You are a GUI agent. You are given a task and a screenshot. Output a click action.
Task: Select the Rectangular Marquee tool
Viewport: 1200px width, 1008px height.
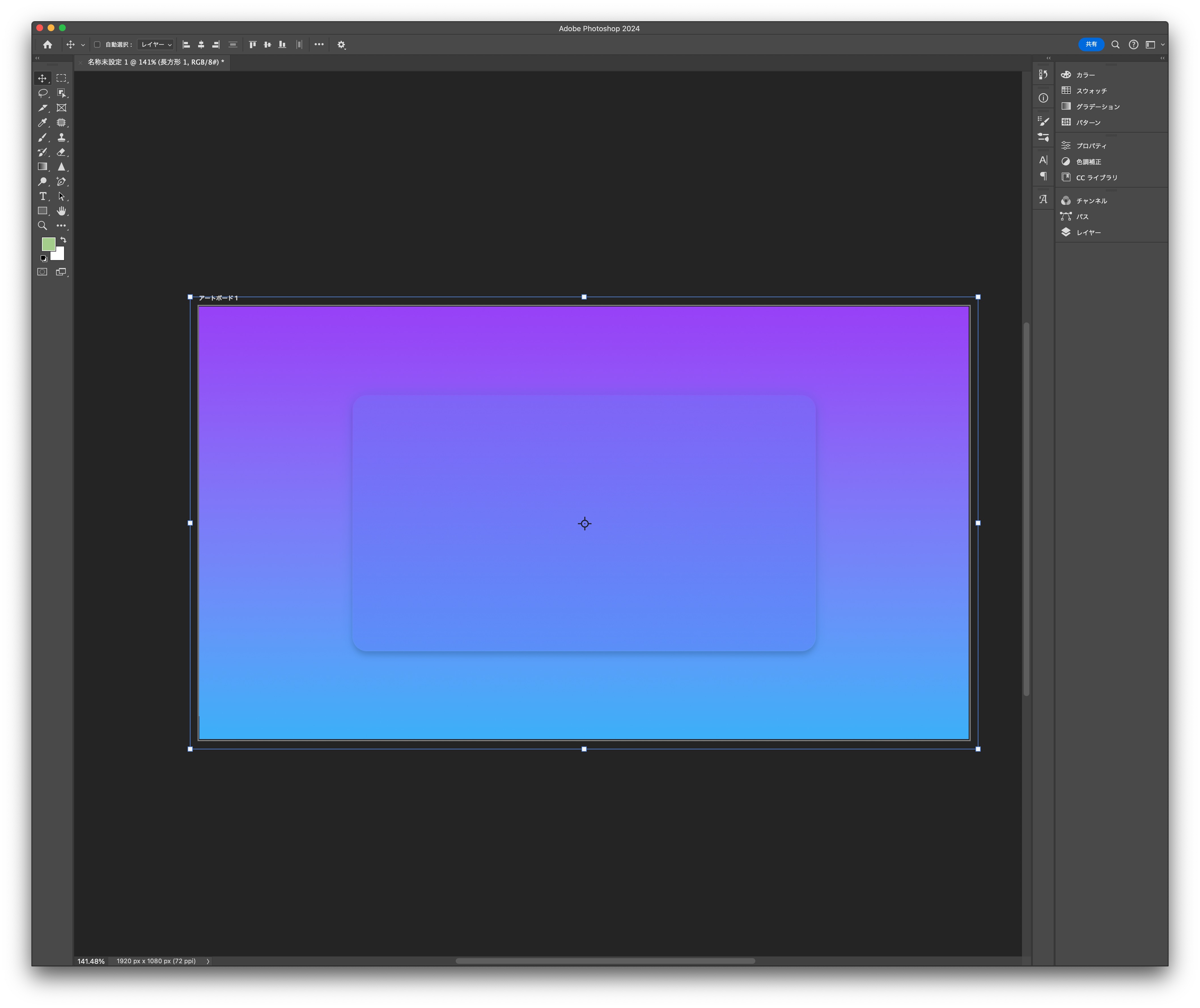pyautogui.click(x=61, y=78)
